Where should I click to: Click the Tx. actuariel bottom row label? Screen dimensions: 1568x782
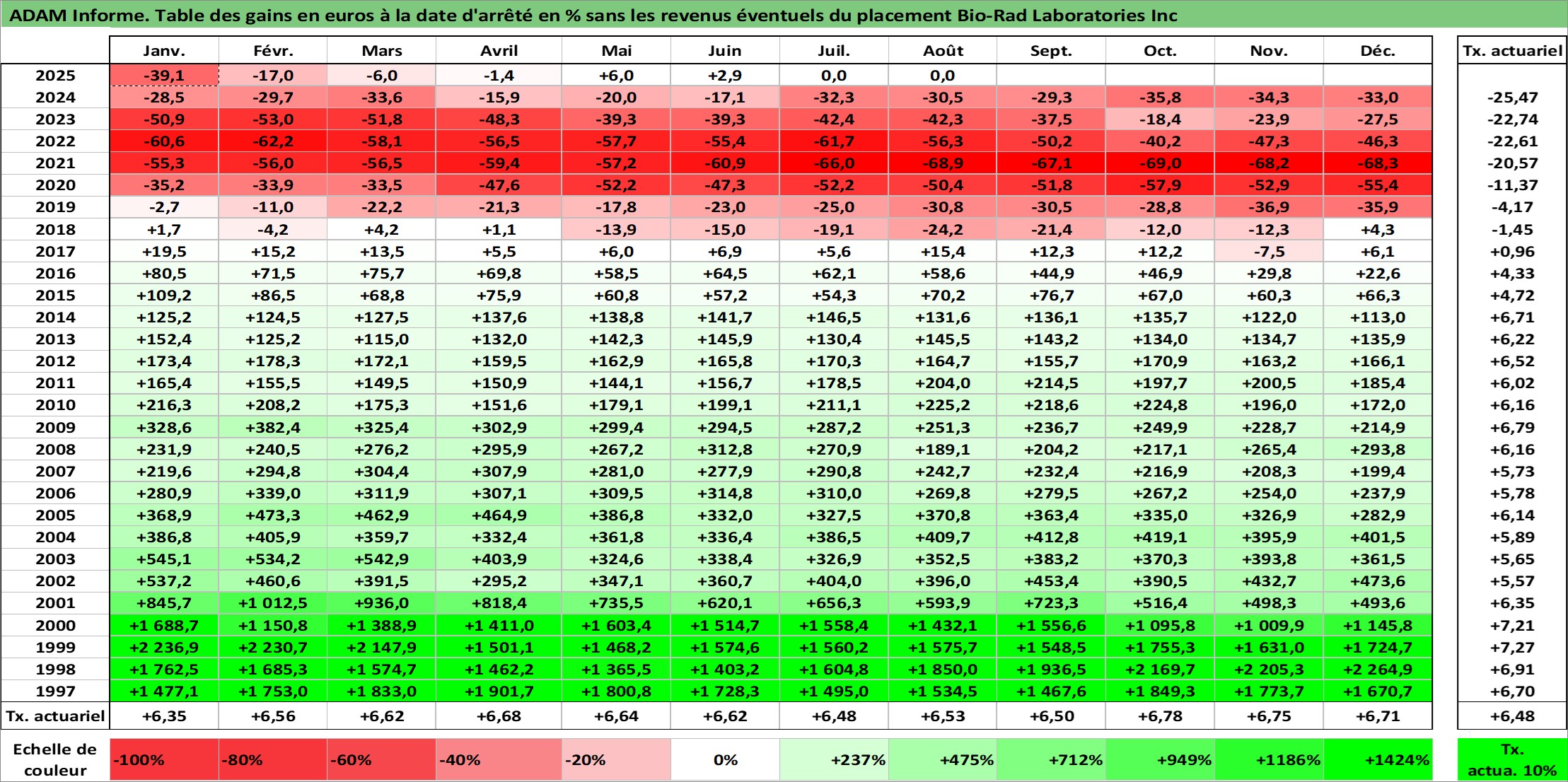pyautogui.click(x=55, y=716)
